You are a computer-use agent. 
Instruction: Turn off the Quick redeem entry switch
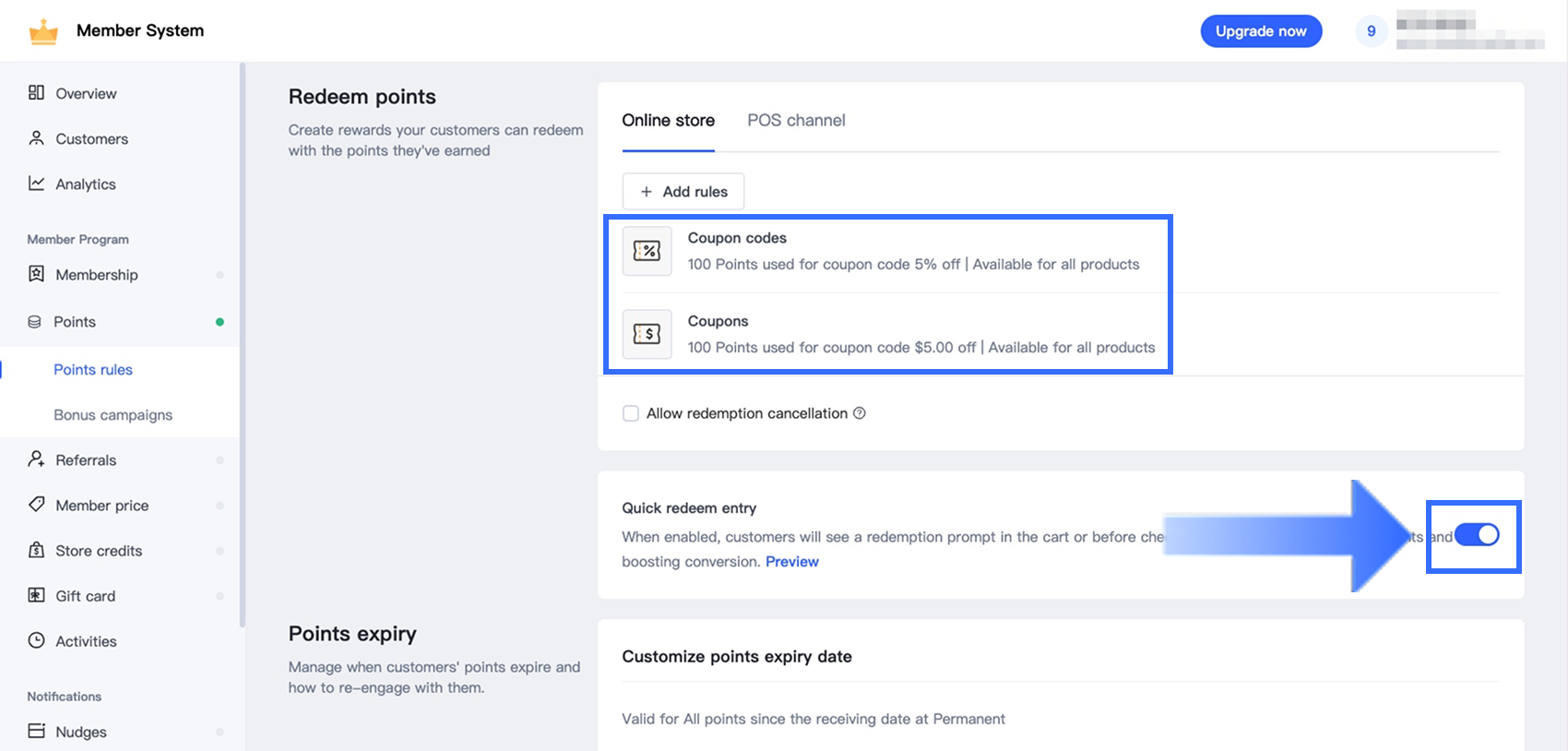click(1477, 535)
